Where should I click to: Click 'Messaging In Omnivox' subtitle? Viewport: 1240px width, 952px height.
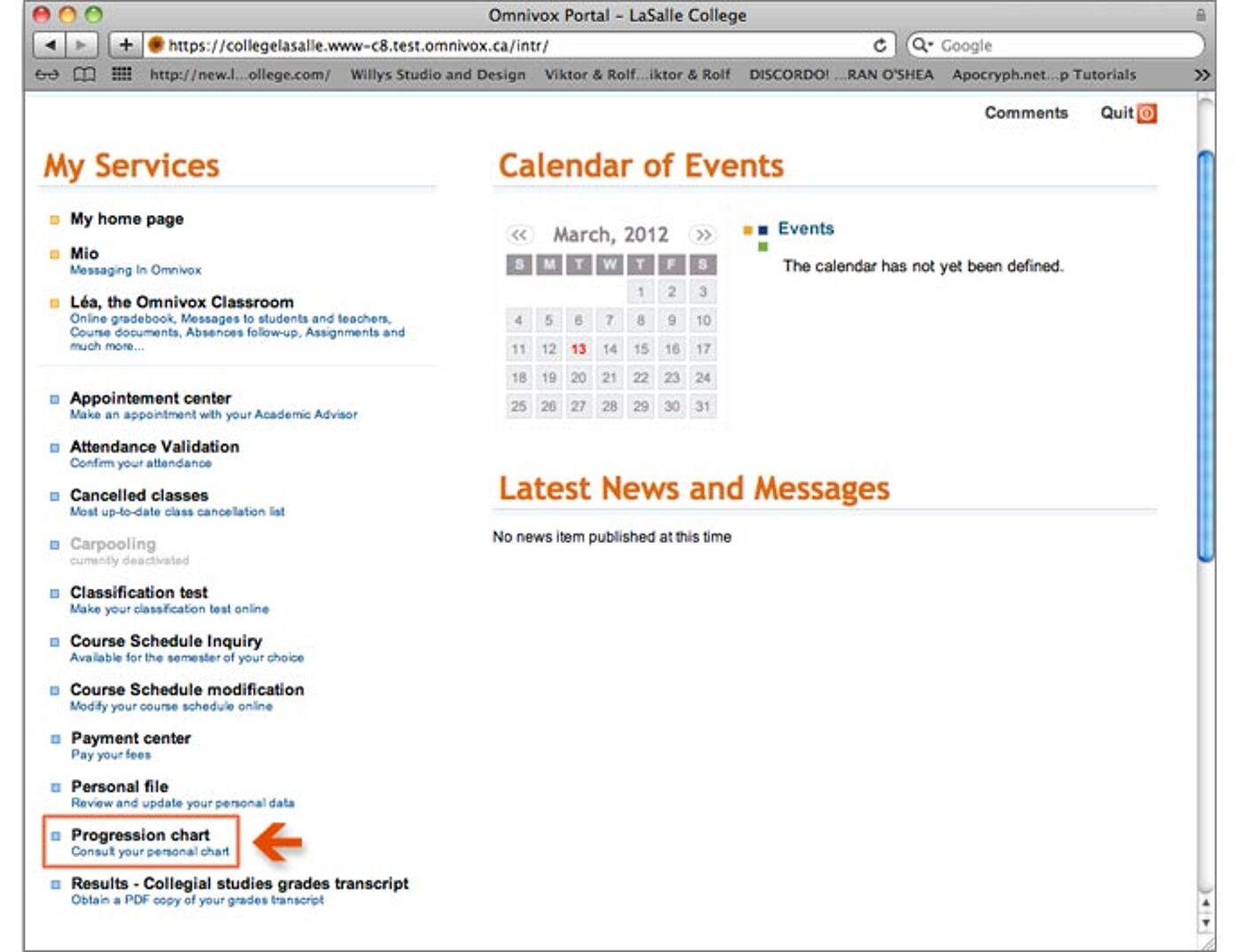coord(136,270)
